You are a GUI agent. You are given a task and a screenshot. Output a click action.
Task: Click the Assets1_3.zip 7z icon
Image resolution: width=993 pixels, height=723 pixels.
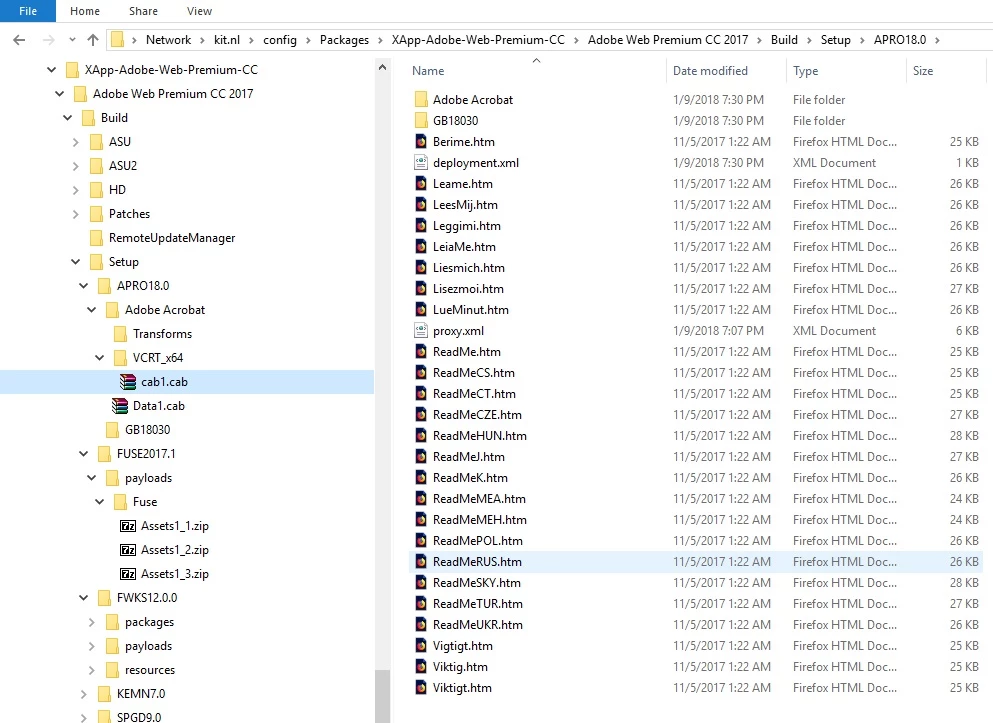[x=128, y=574]
